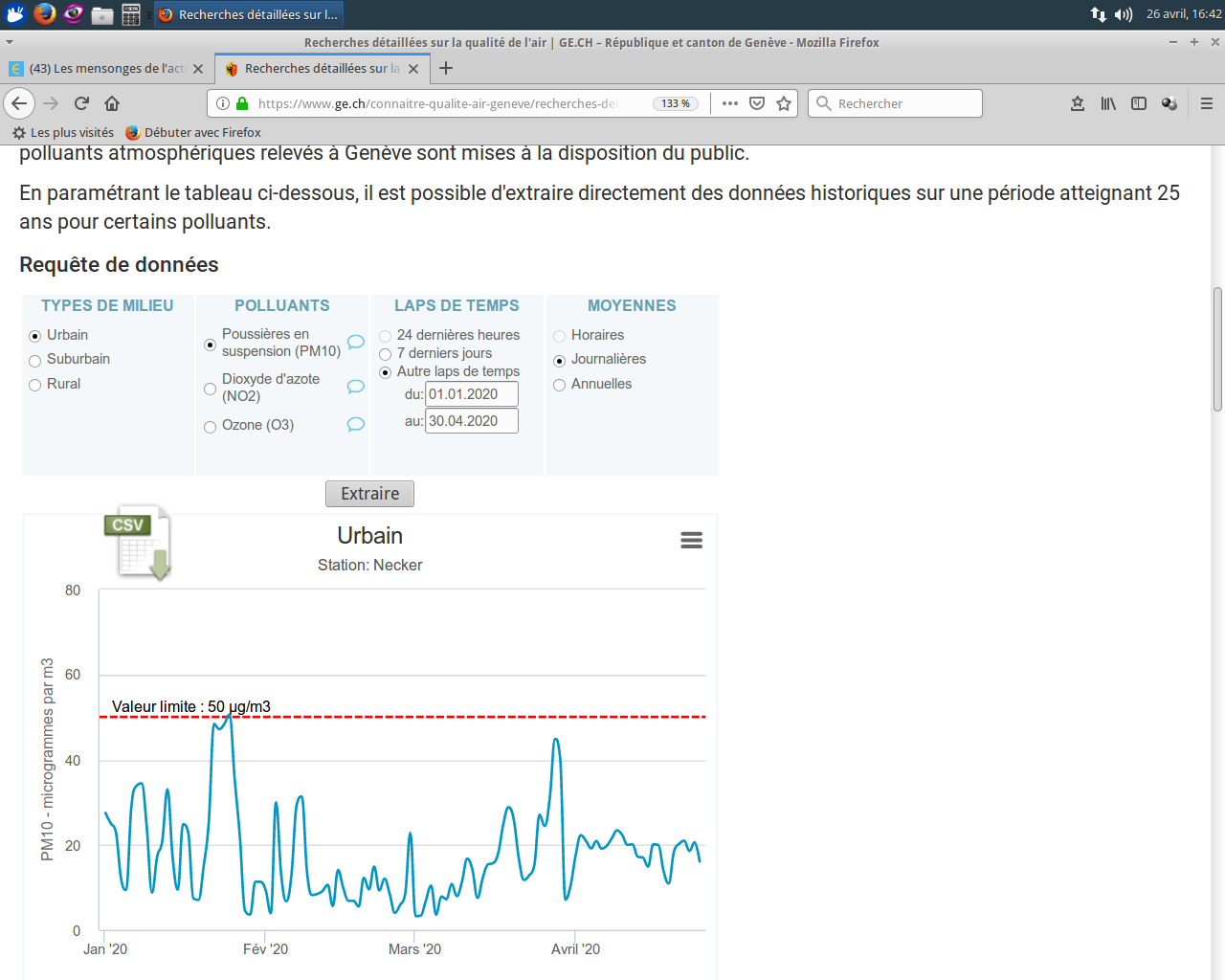Viewport: 1225px width, 980px height.
Task: Open the Firefox hamburger menu
Action: point(1207,103)
